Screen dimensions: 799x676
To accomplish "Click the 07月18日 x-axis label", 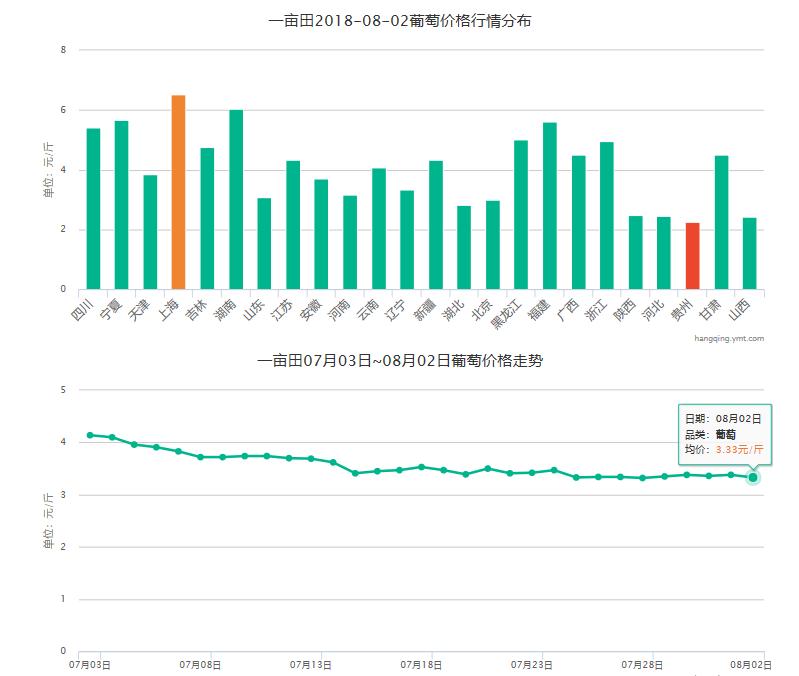I will click(421, 665).
